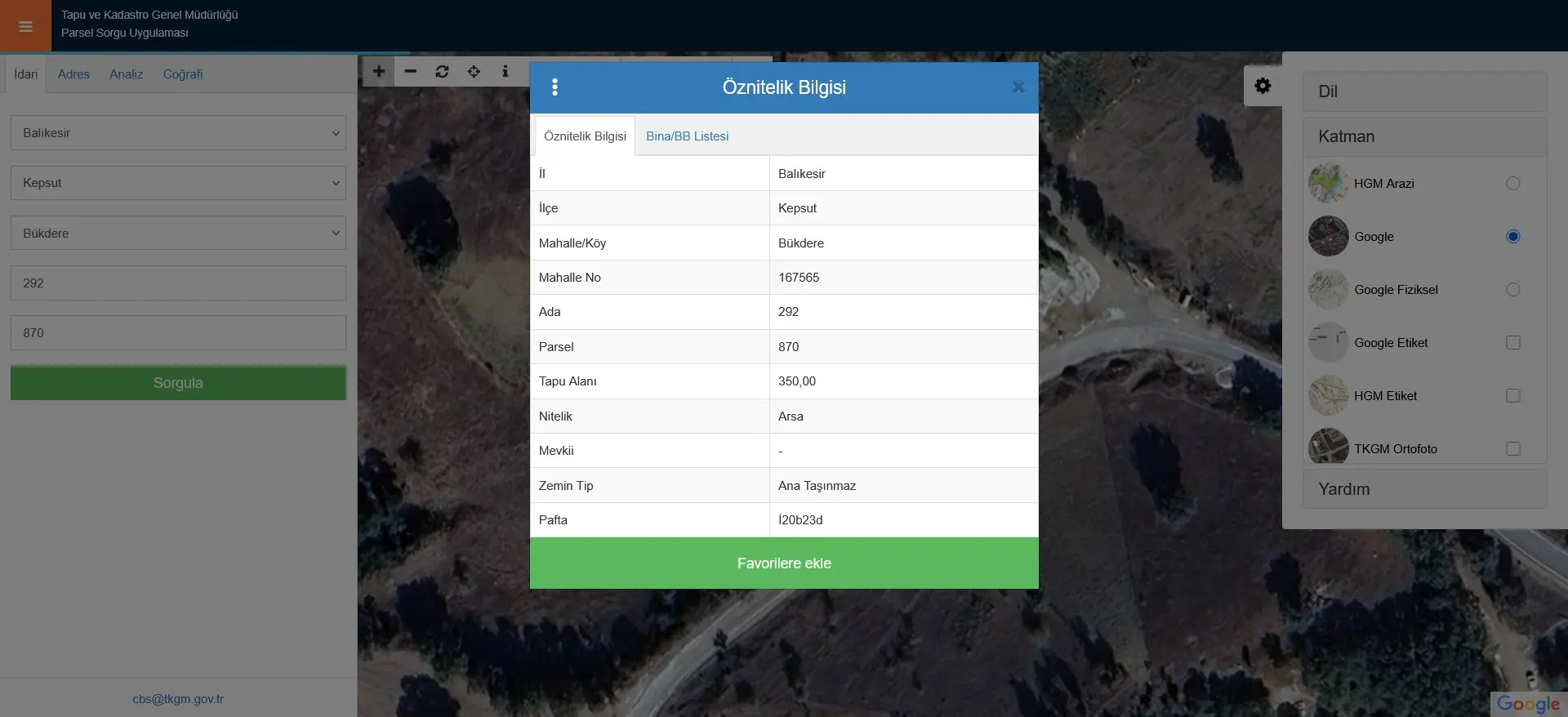1568x717 pixels.
Task: Switch to the İdari tab
Action: click(x=26, y=74)
